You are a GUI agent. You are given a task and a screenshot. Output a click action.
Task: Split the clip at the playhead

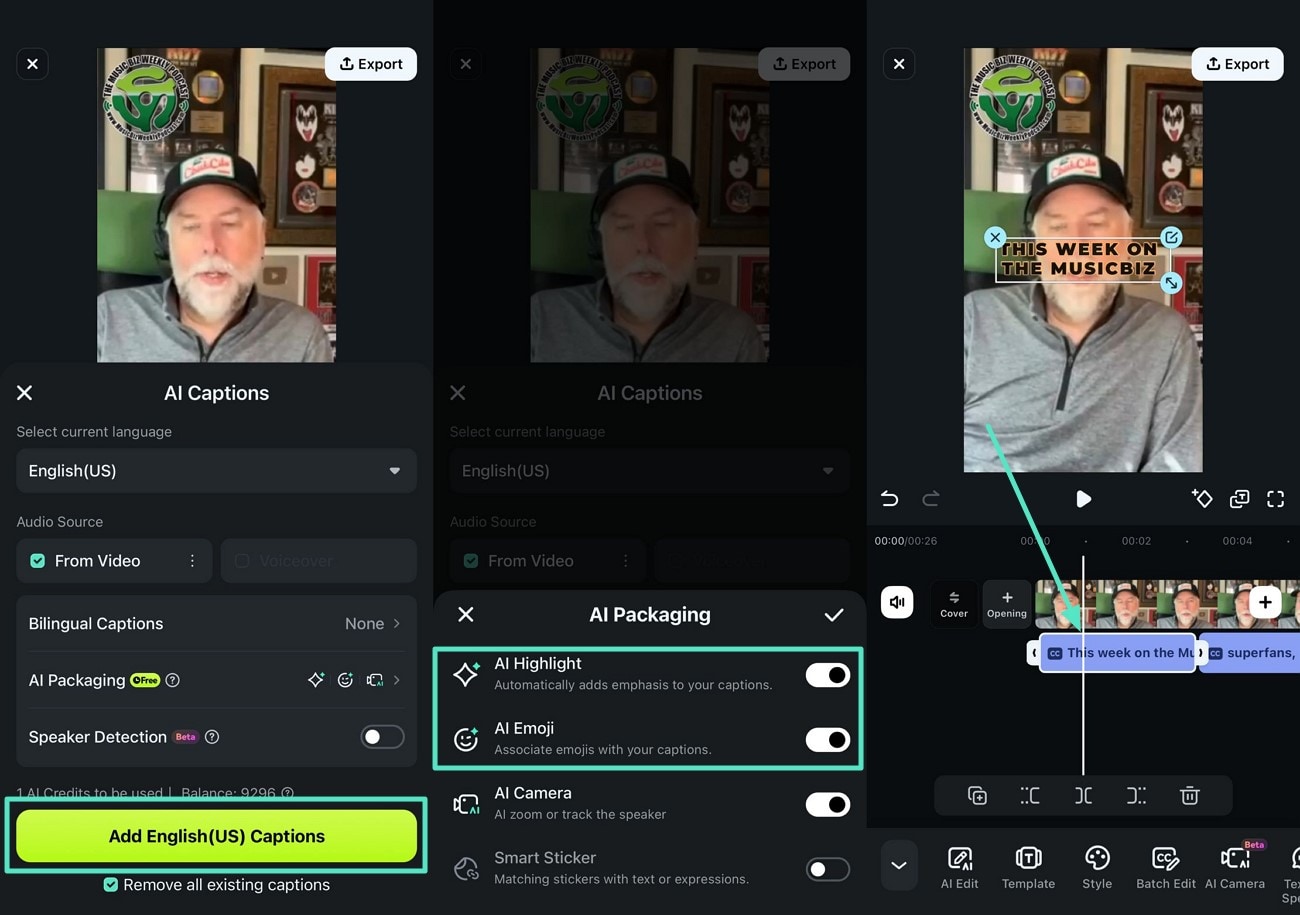[1083, 796]
